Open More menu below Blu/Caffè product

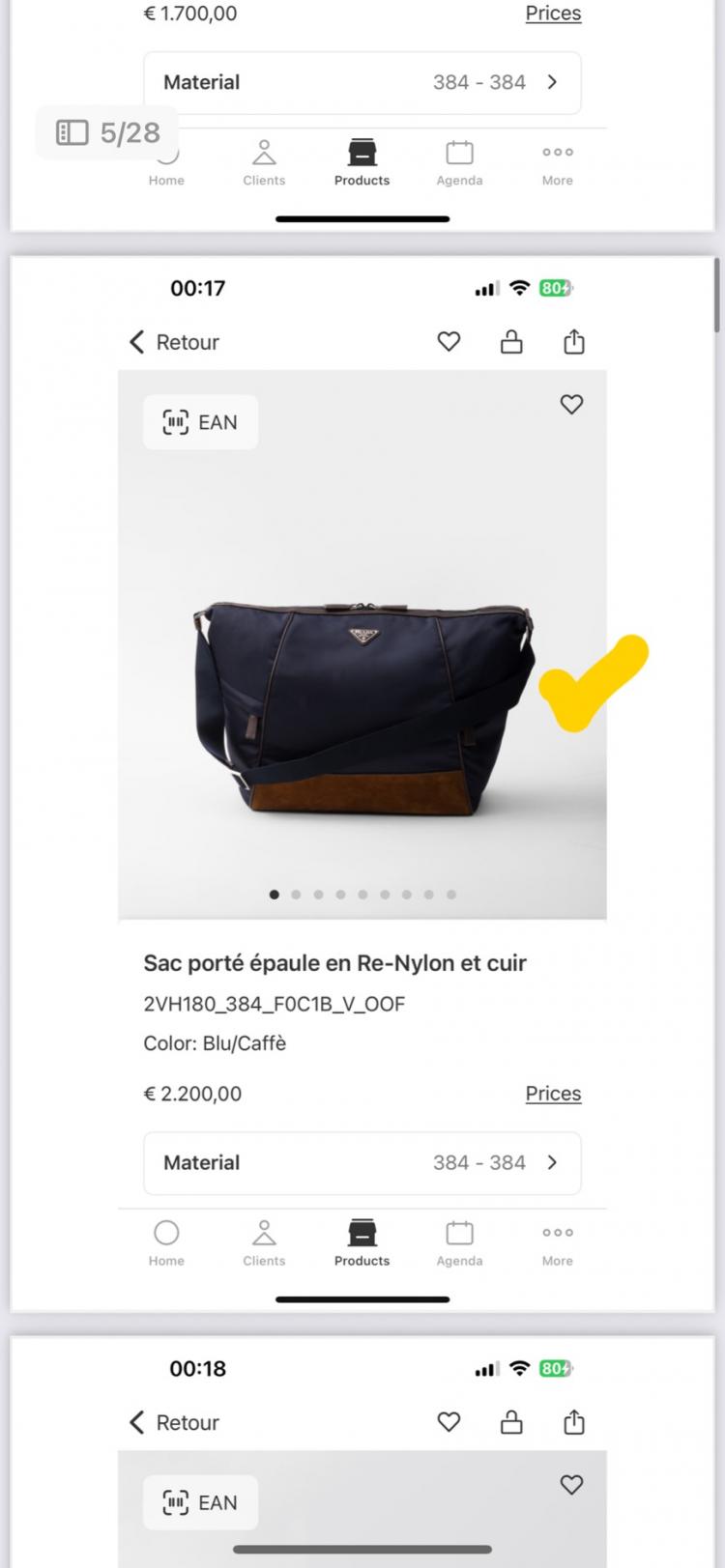click(x=557, y=1241)
